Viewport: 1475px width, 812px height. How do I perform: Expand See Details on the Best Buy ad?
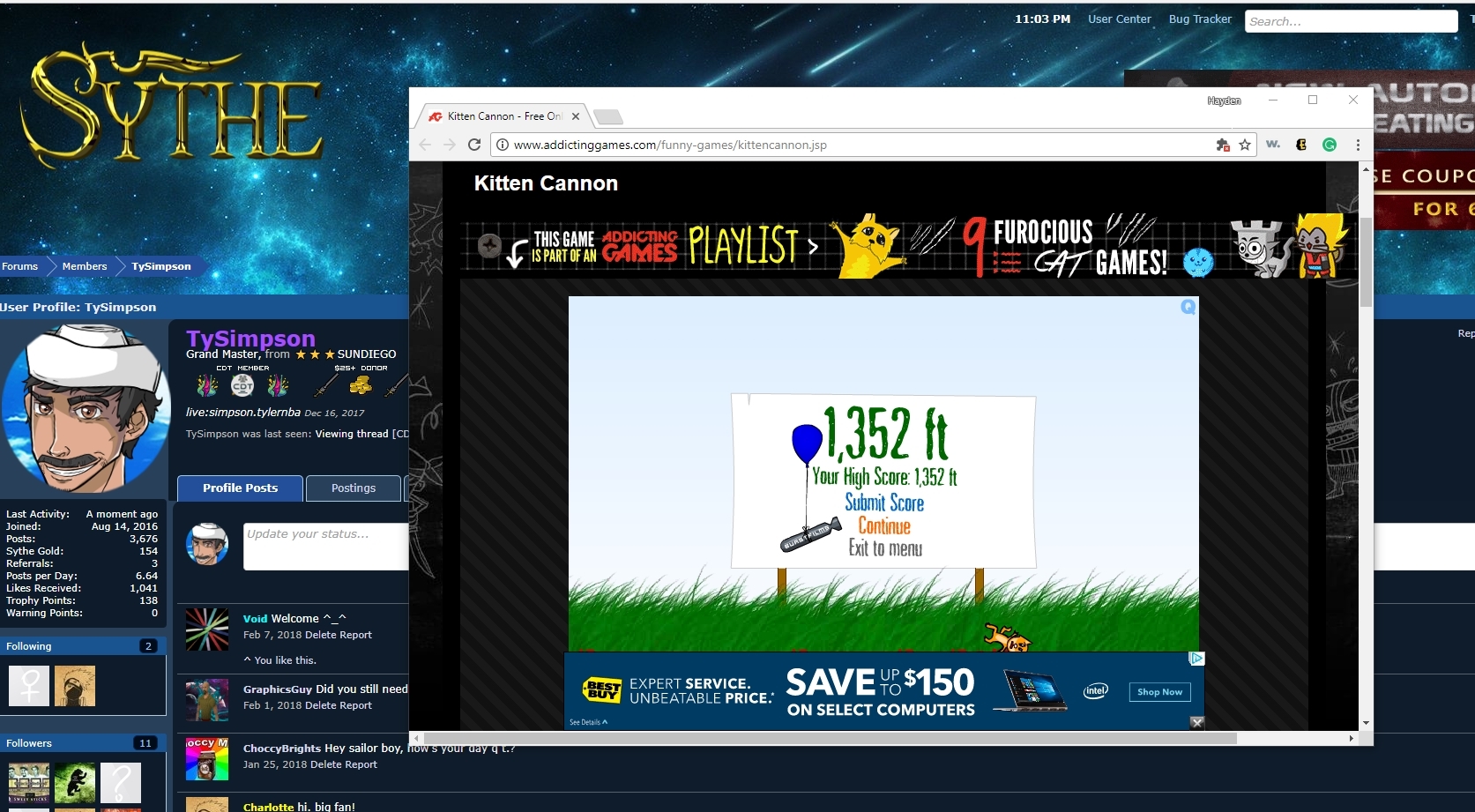coord(588,722)
